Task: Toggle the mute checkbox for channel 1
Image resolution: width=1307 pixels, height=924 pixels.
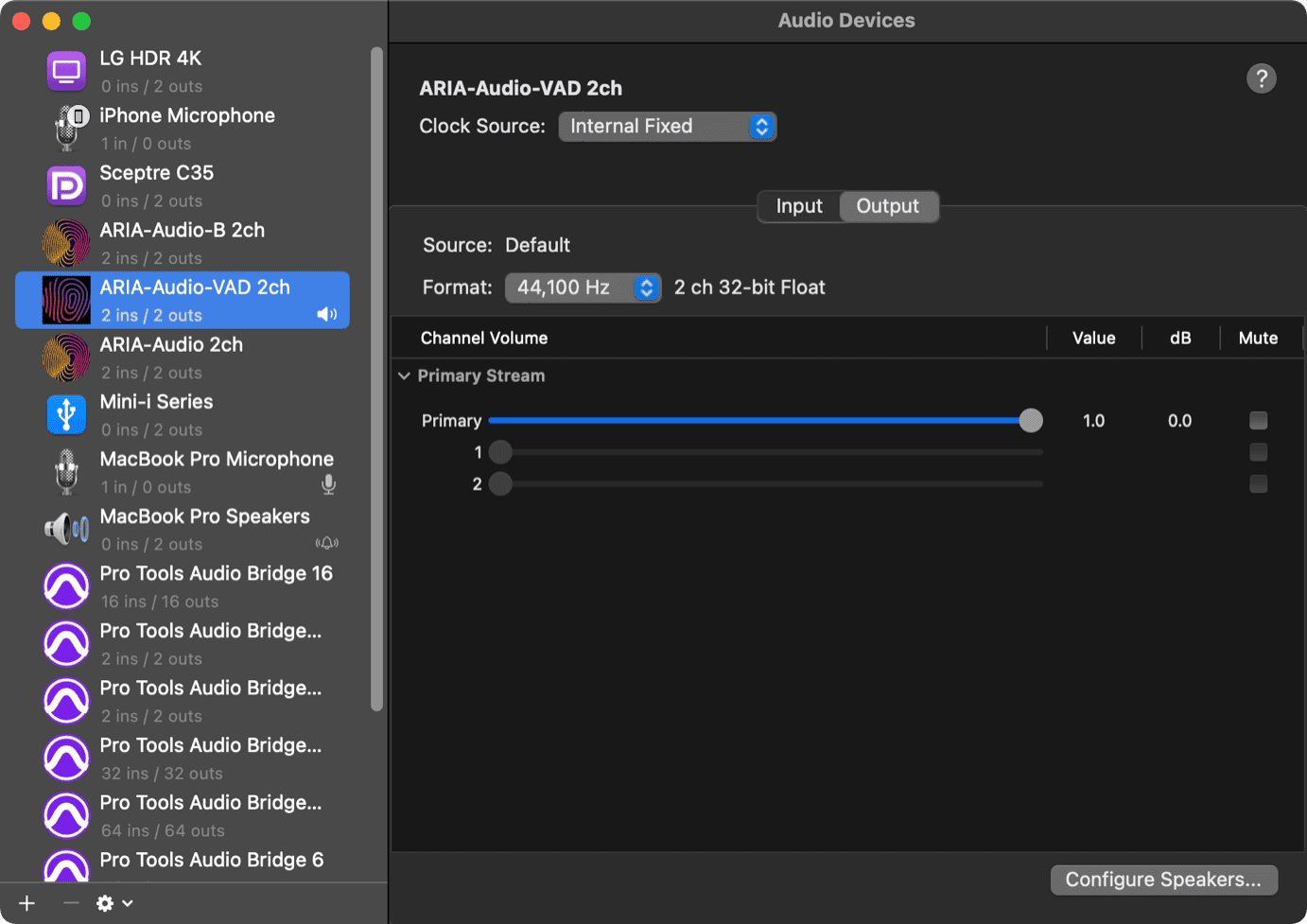Action: pyautogui.click(x=1258, y=452)
